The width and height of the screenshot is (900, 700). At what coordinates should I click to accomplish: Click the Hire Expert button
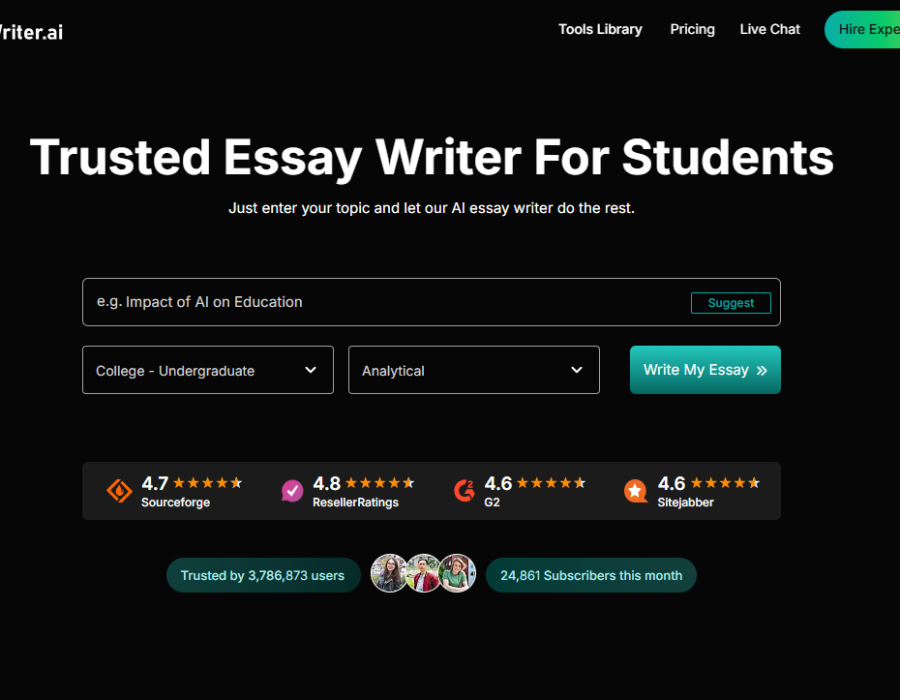tap(864, 29)
